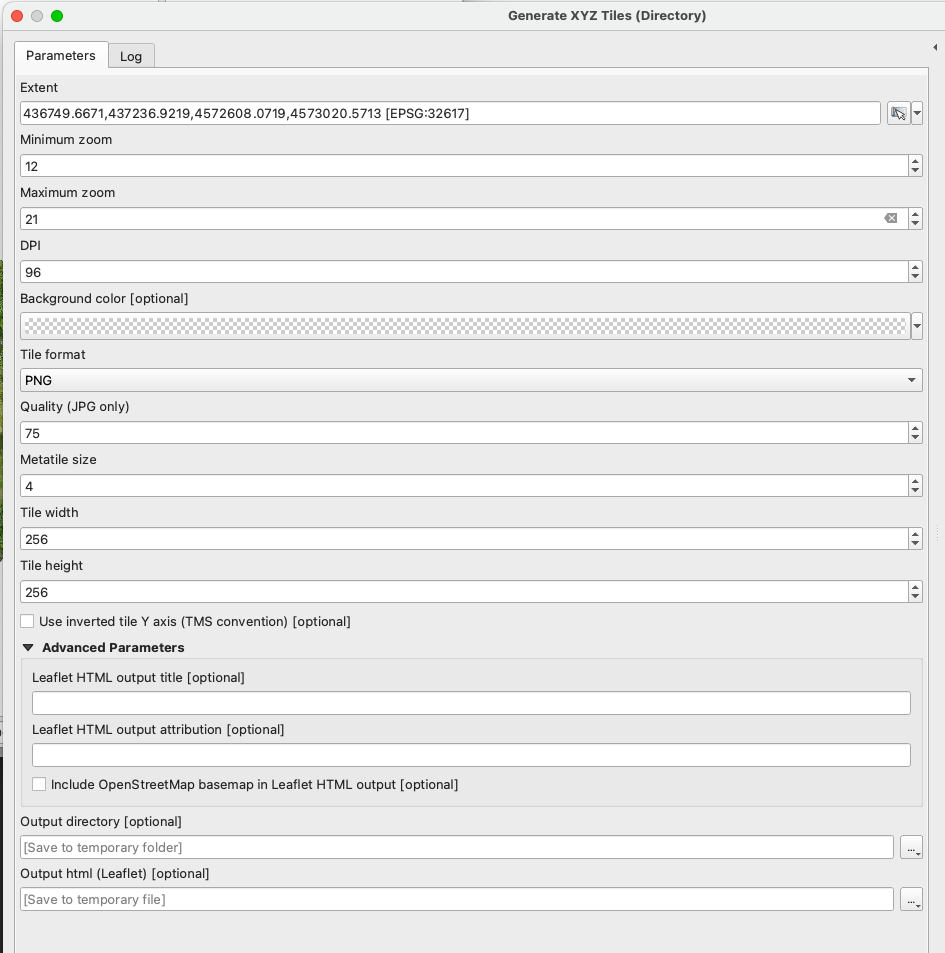This screenshot has width=945, height=953.
Task: Collapse the Advanced Parameters section
Action: (28, 648)
